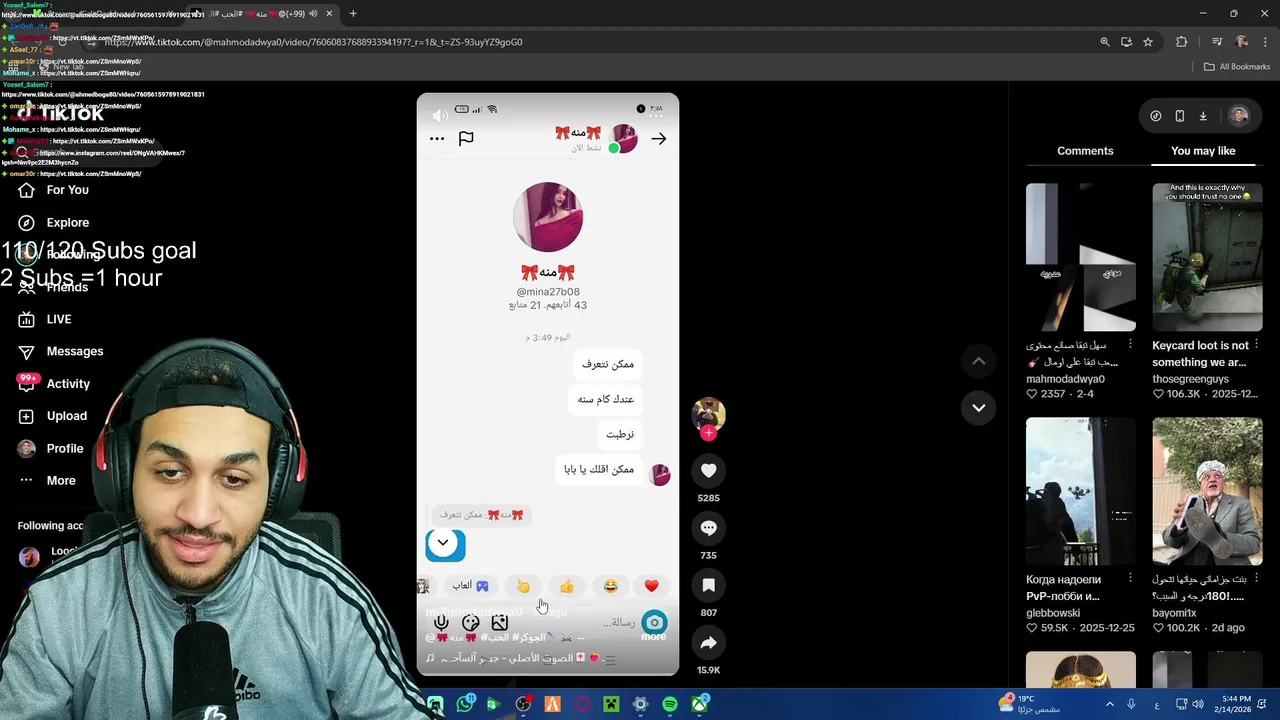The image size is (1280, 720).
Task: Open options menu for glebbowski video
Action: [1130, 579]
